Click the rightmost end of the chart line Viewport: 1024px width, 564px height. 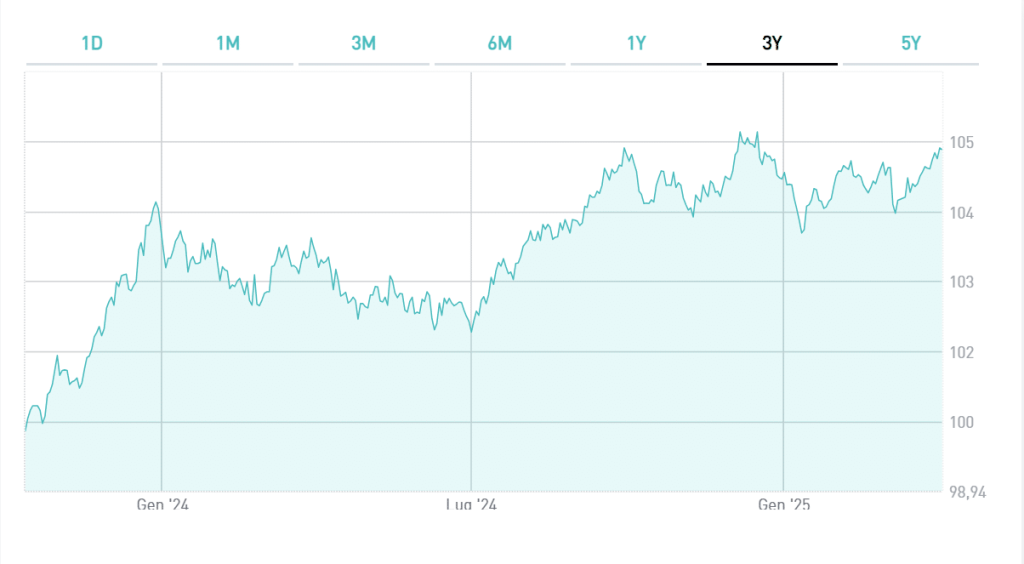tap(941, 150)
